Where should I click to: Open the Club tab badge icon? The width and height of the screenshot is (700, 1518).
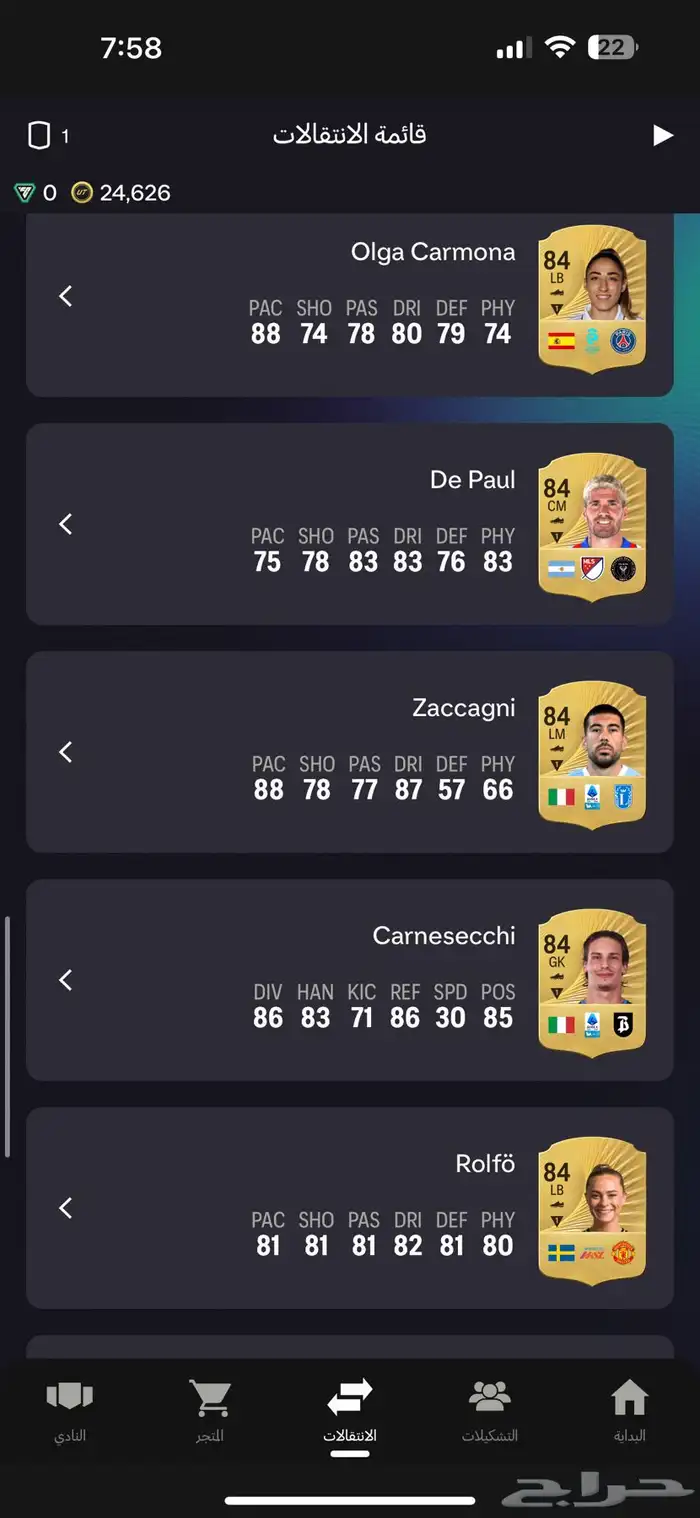tap(70, 1396)
